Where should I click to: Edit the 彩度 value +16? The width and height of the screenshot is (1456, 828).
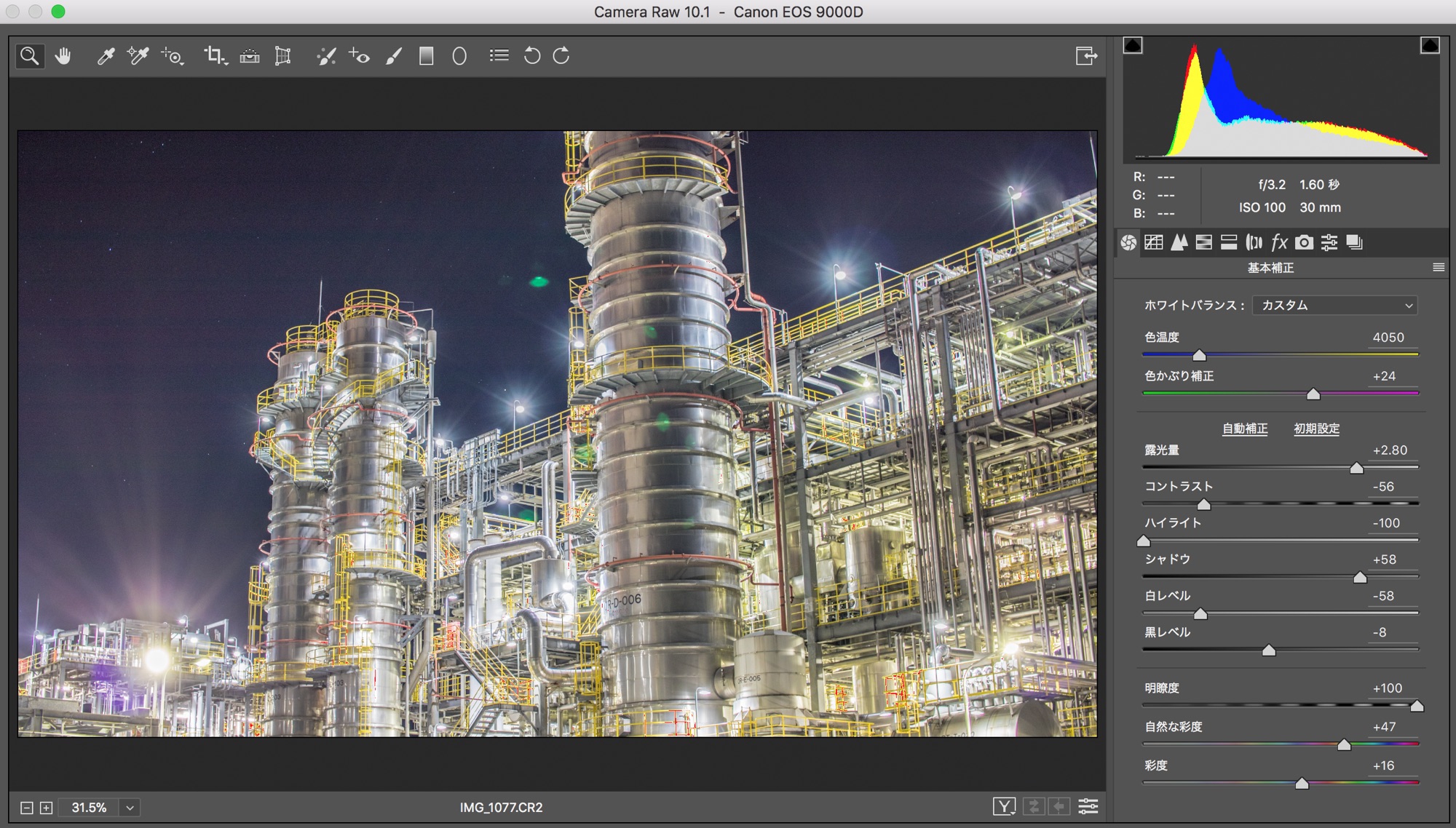pyautogui.click(x=1392, y=765)
